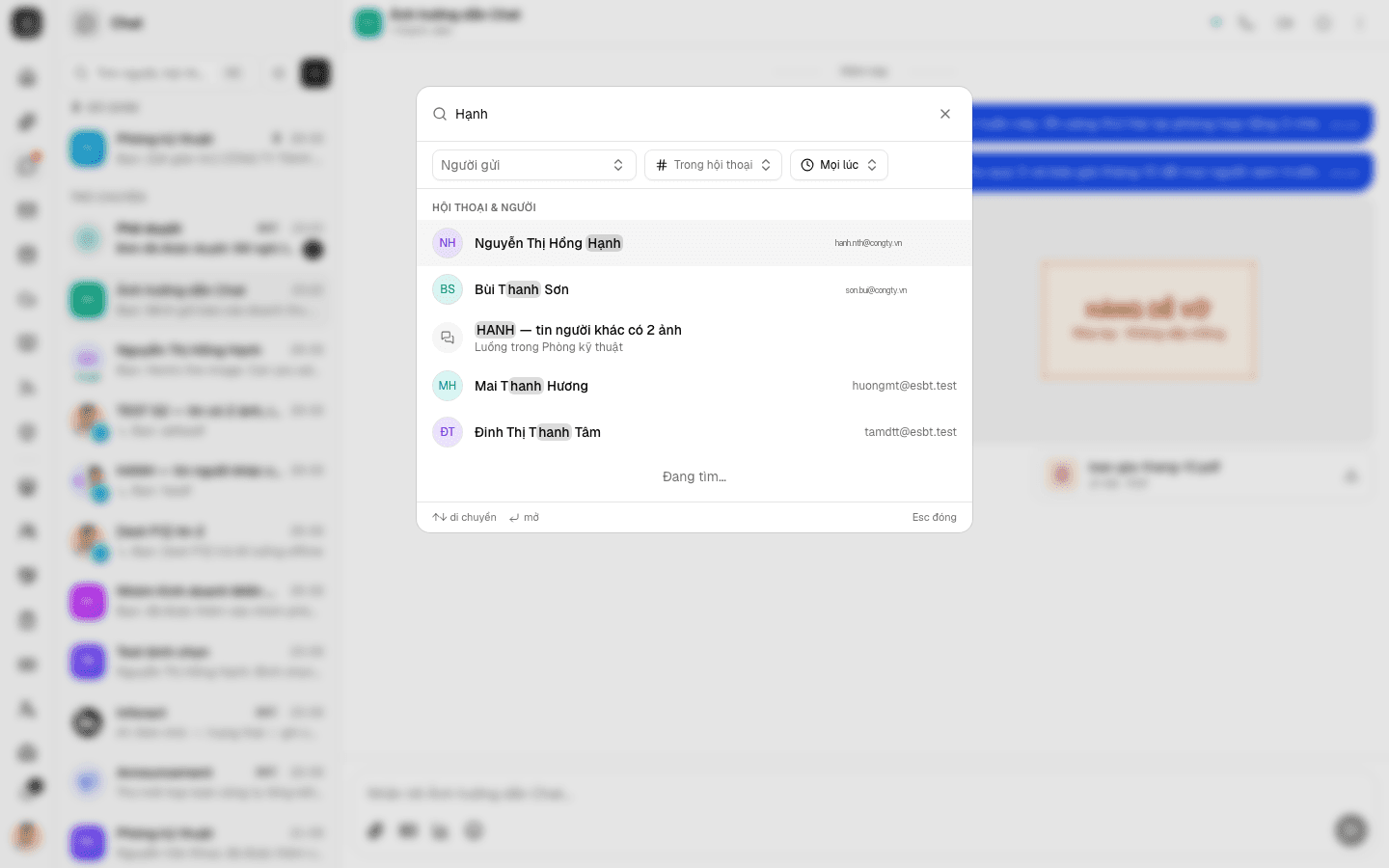Click email "tamdtt@esbt.test"
1389x868 pixels.
pyautogui.click(x=911, y=432)
